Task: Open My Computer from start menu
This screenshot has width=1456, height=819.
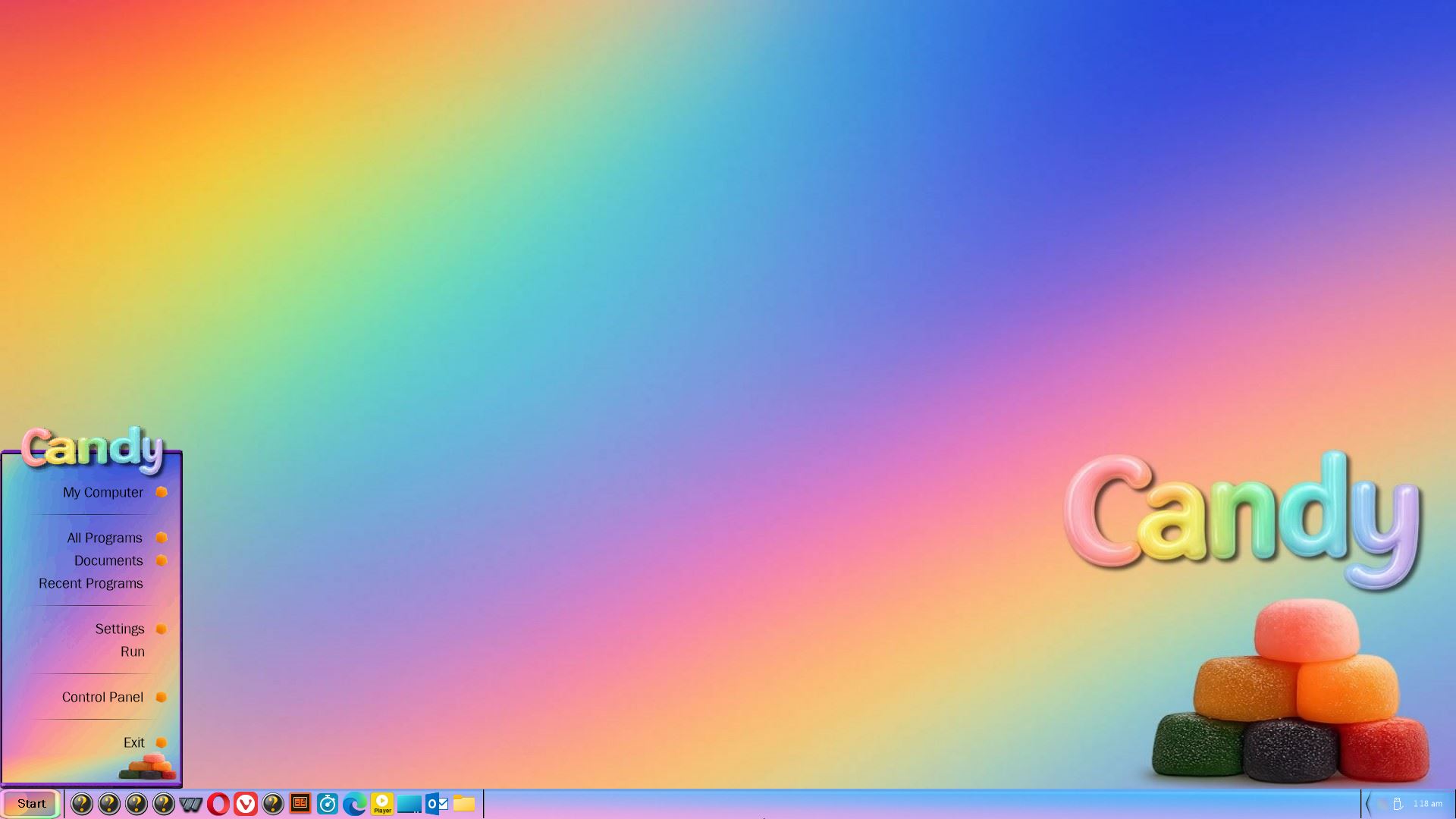Action: point(103,492)
